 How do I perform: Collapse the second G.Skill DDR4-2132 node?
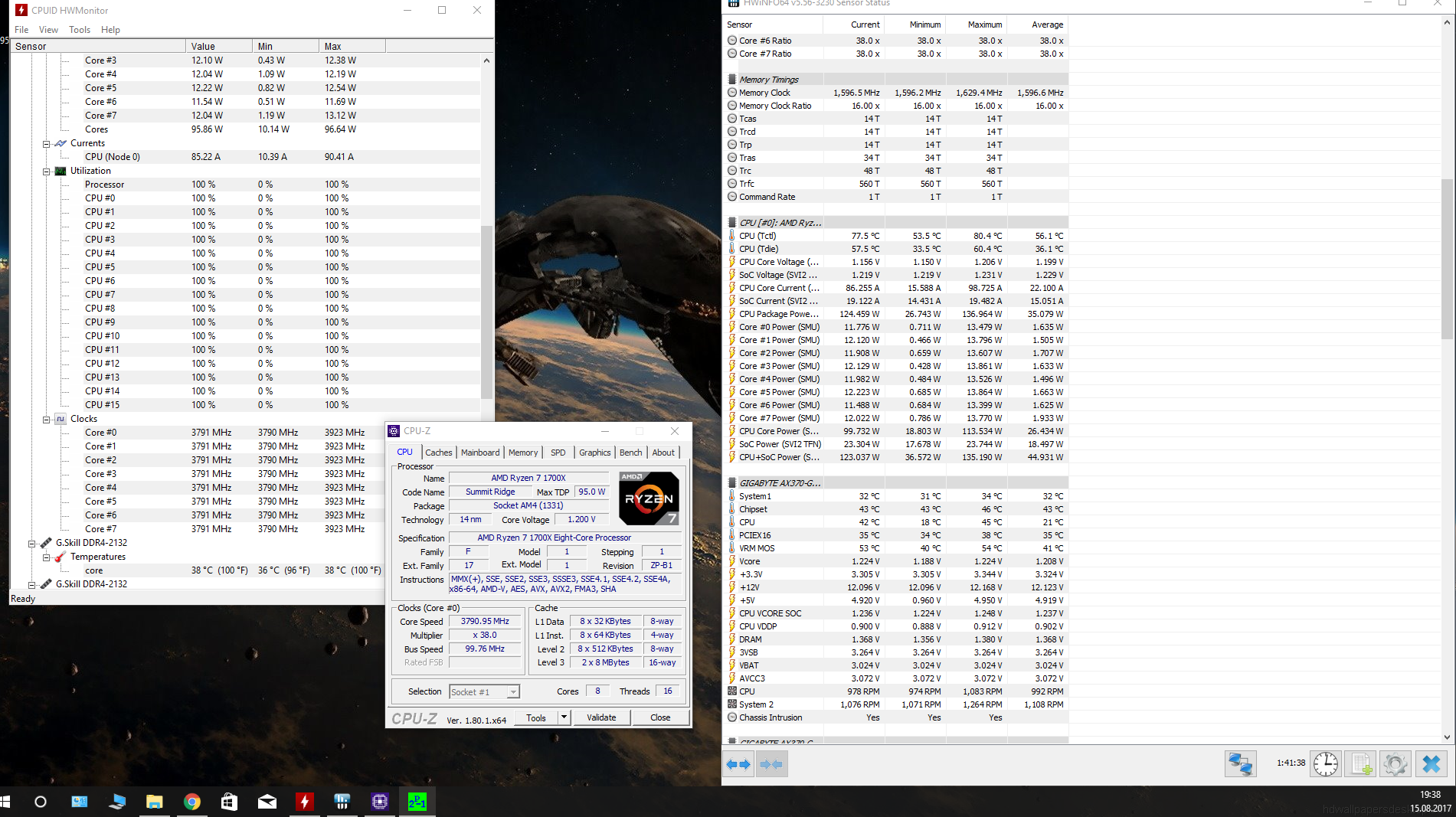pos(32,585)
